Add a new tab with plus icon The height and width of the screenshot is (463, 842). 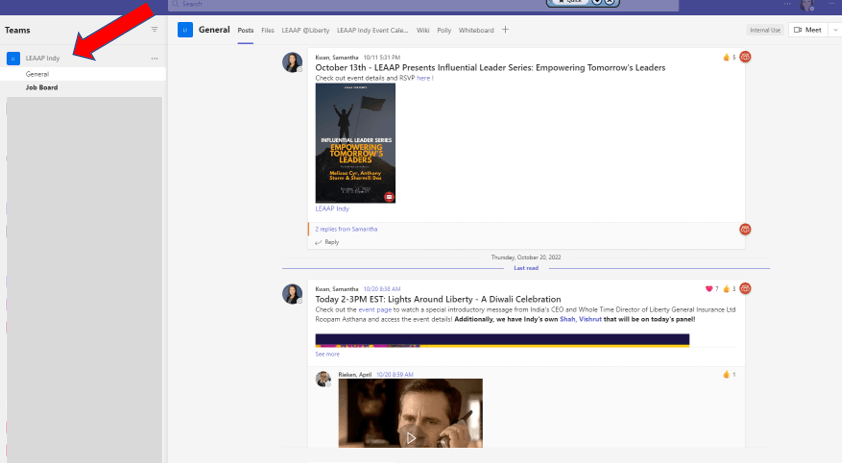coord(505,30)
